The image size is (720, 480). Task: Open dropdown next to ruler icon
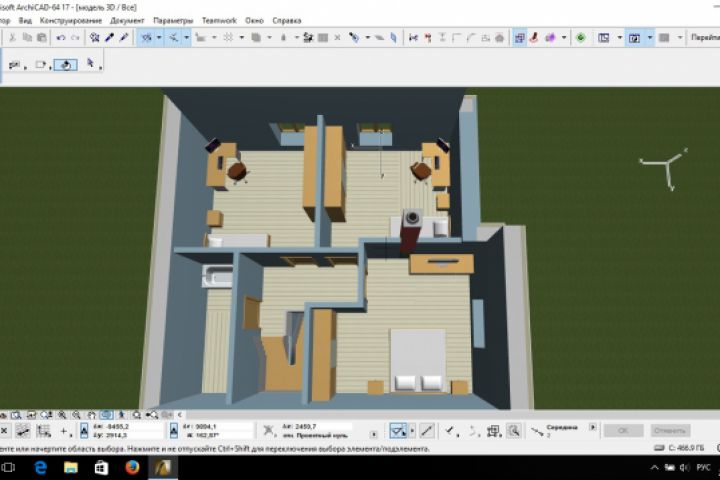[214, 38]
